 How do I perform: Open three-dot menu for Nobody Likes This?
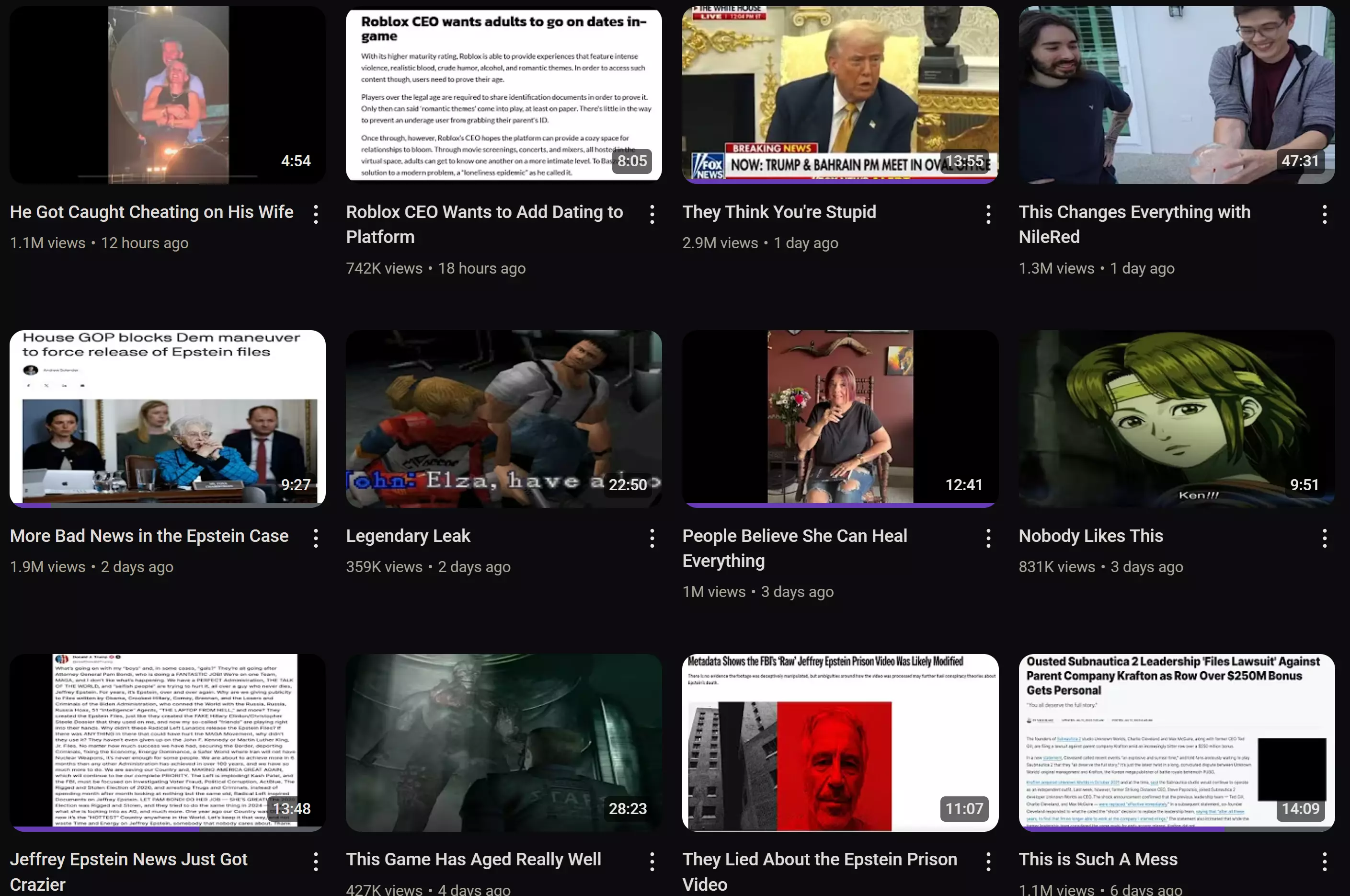(1324, 538)
